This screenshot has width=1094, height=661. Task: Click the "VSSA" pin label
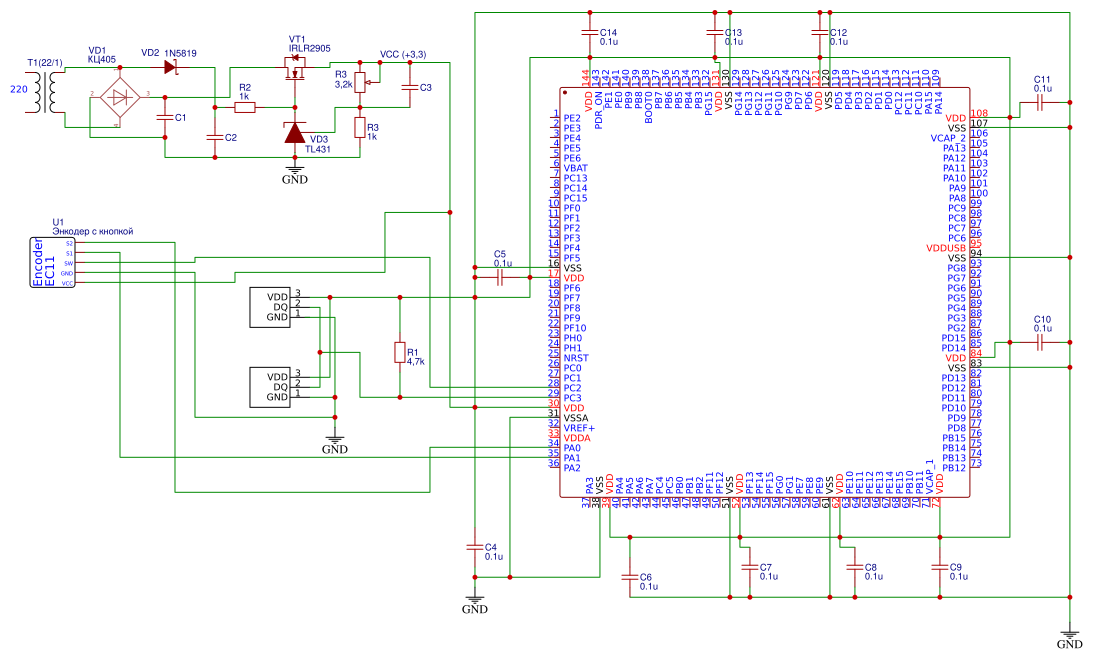[576, 418]
